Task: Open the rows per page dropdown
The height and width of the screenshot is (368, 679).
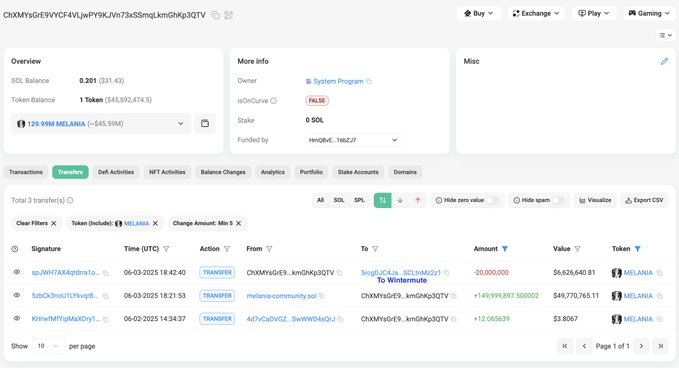Action: click(x=48, y=346)
